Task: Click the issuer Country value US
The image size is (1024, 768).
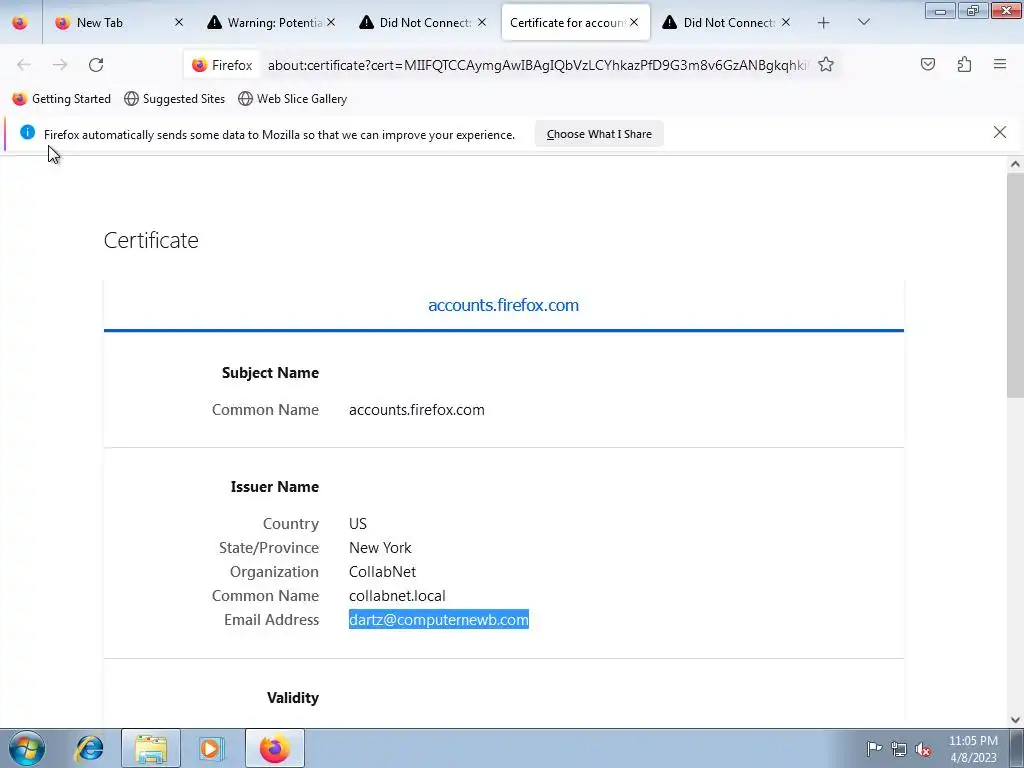Action: tap(358, 524)
